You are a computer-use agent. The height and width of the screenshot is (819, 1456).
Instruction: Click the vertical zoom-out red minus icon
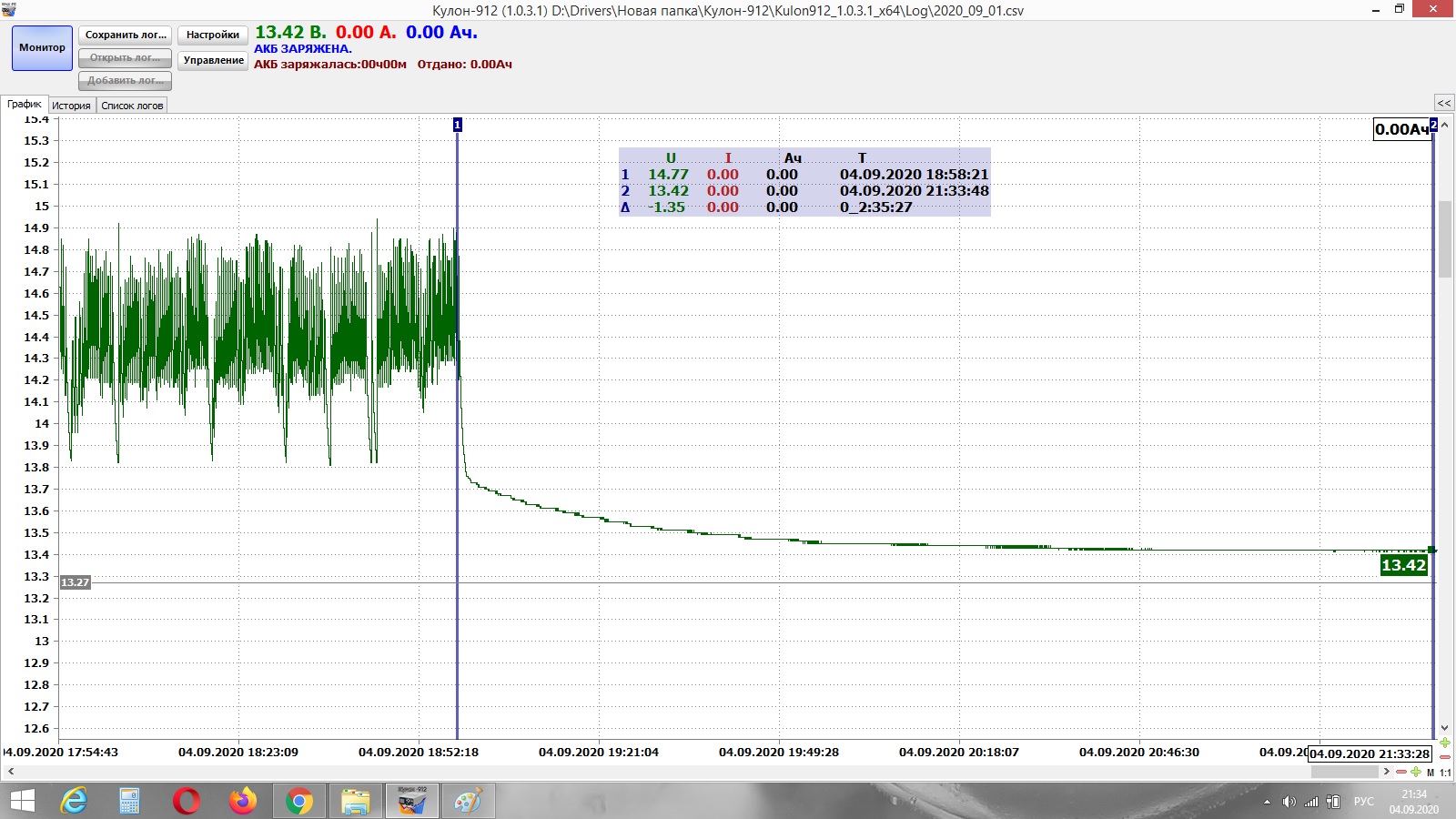(x=1445, y=757)
